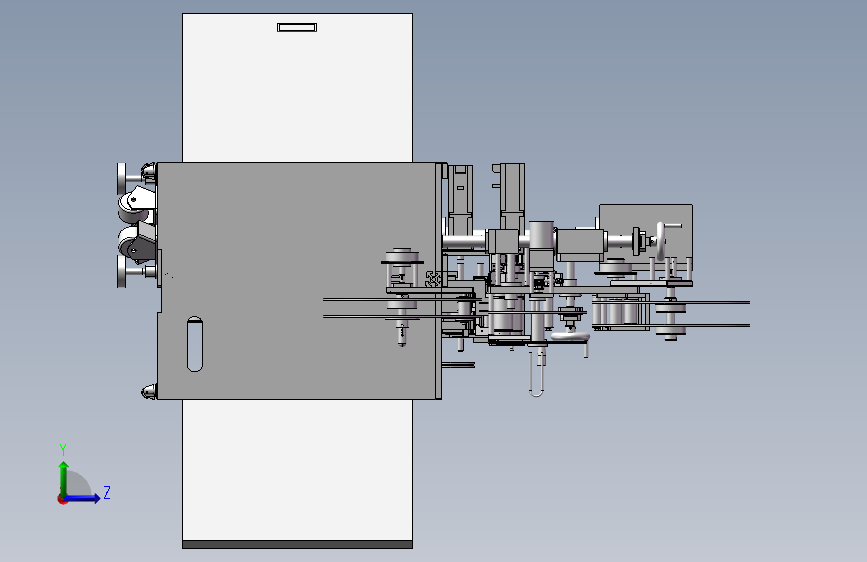The width and height of the screenshot is (867, 562).
Task: Select the gray plate behind the handwheel
Action: [x=646, y=237]
